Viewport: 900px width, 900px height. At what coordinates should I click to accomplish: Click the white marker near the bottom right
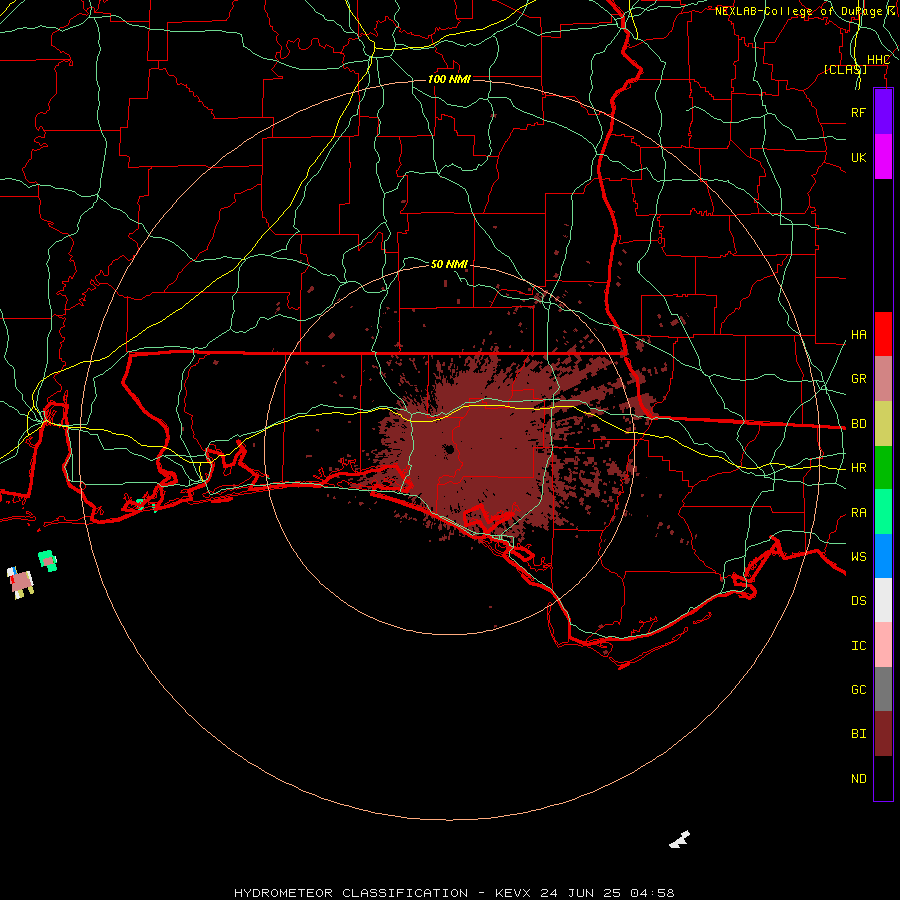(680, 839)
